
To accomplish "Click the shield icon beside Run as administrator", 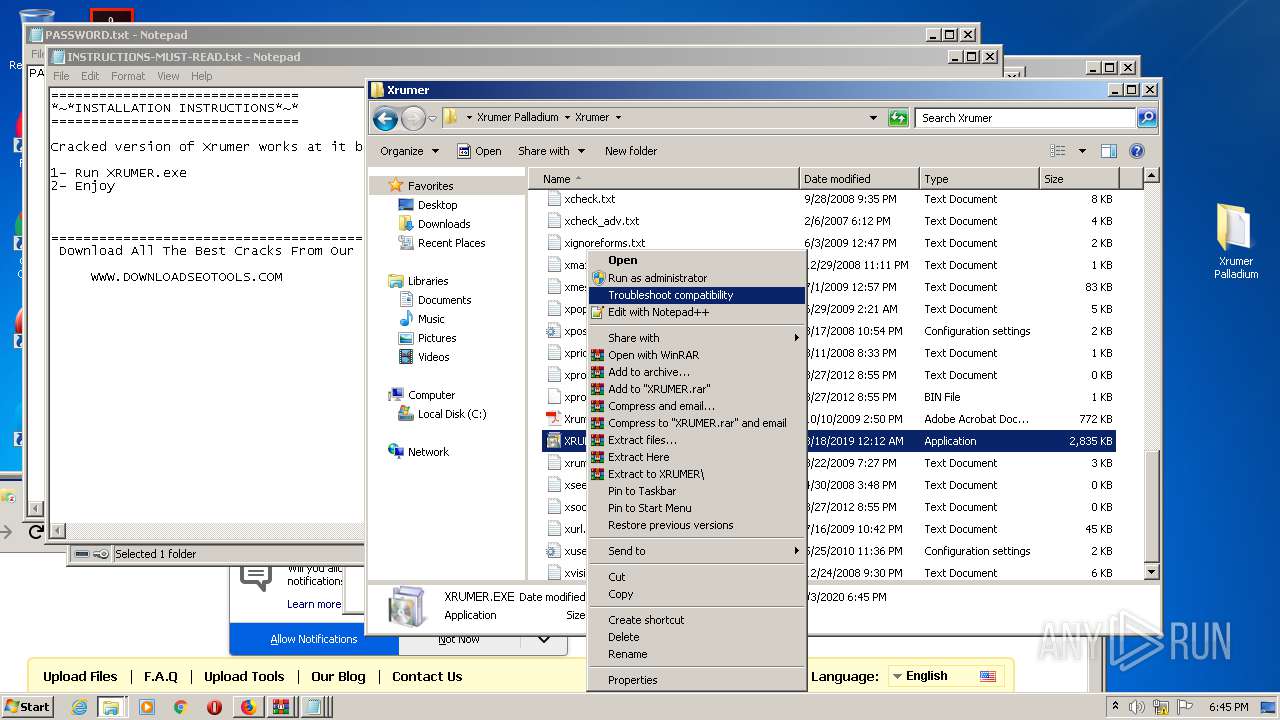I will pos(597,278).
